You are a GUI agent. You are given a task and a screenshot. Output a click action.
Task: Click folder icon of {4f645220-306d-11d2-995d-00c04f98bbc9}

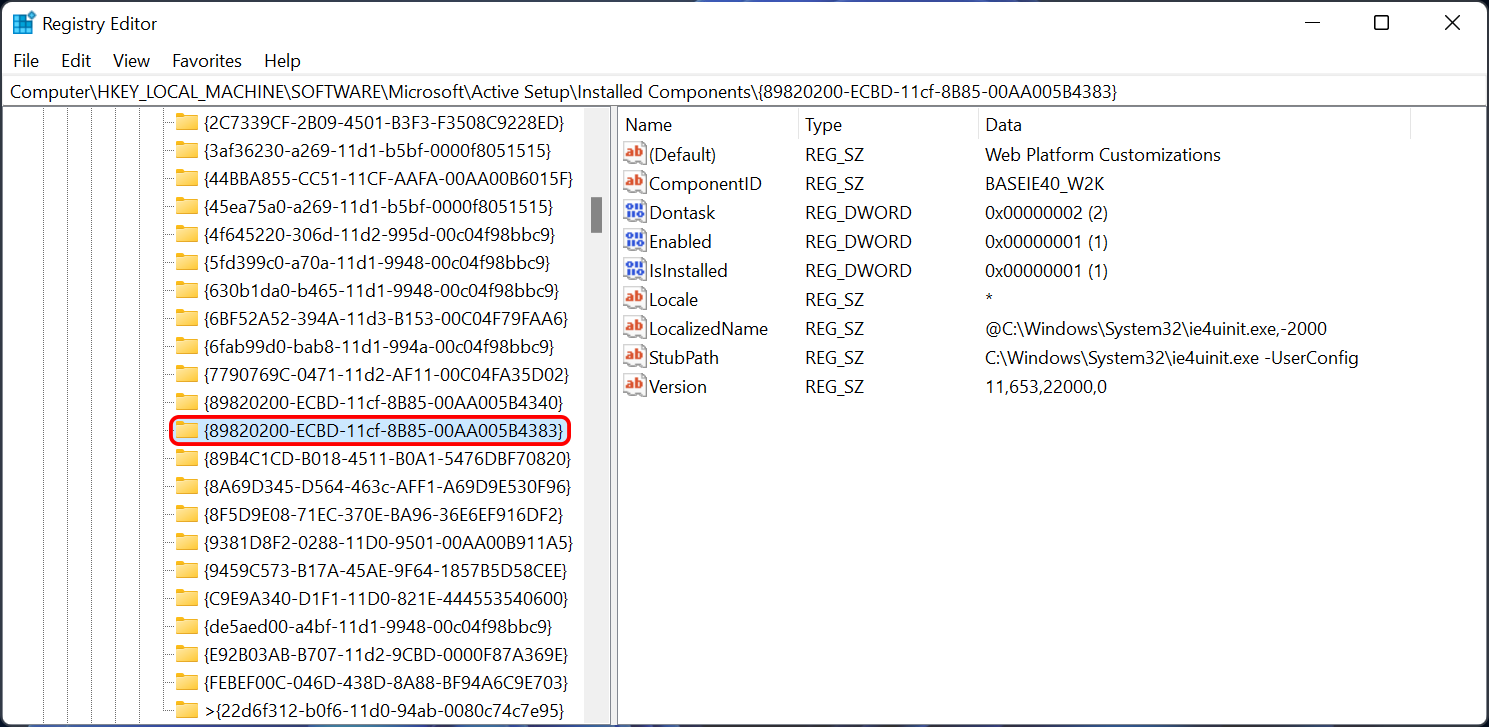[x=186, y=235]
